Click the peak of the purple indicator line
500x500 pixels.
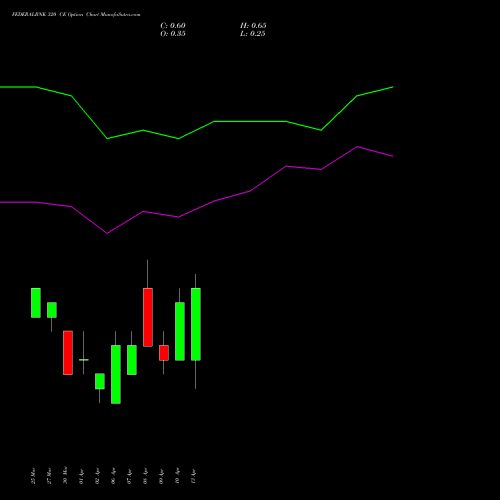click(x=357, y=147)
